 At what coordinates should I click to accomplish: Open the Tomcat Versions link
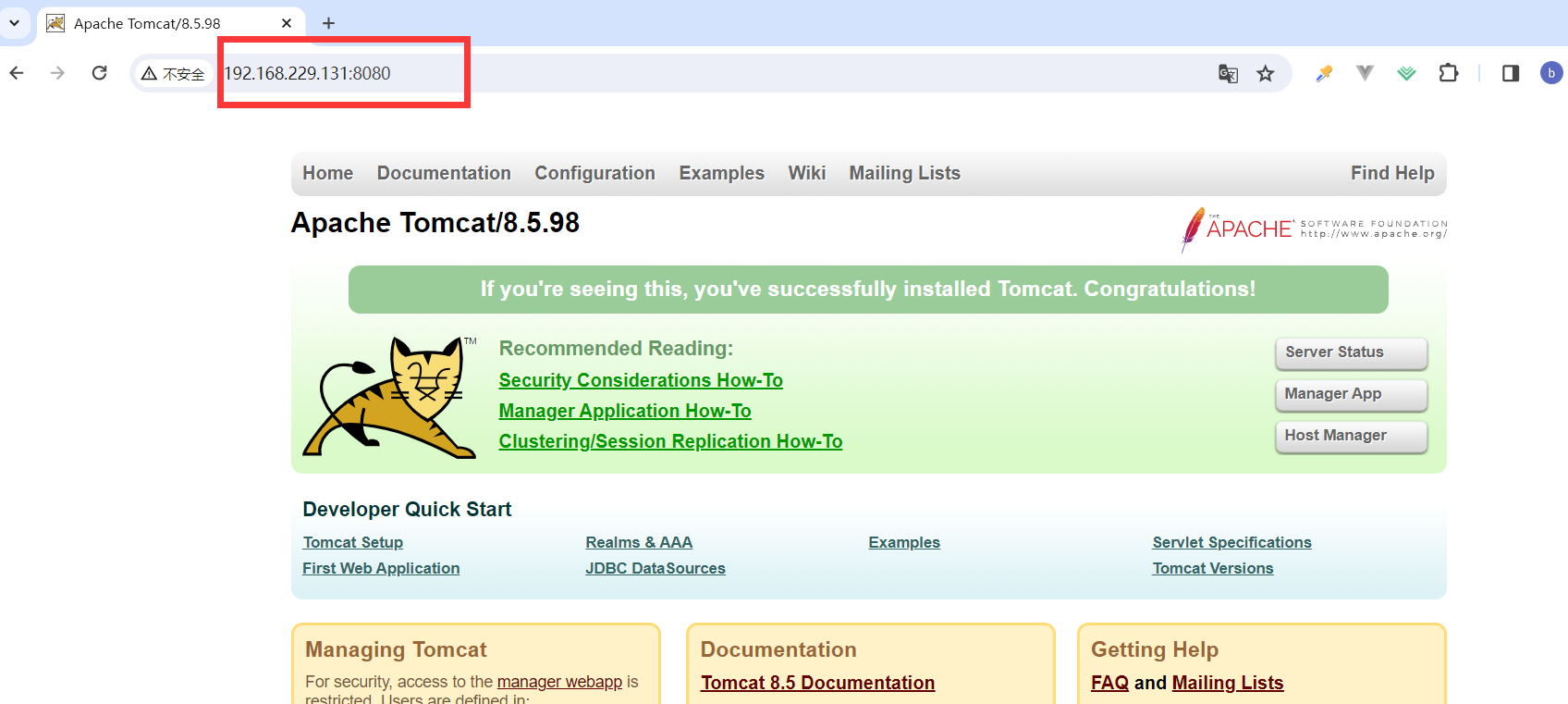tap(1213, 568)
